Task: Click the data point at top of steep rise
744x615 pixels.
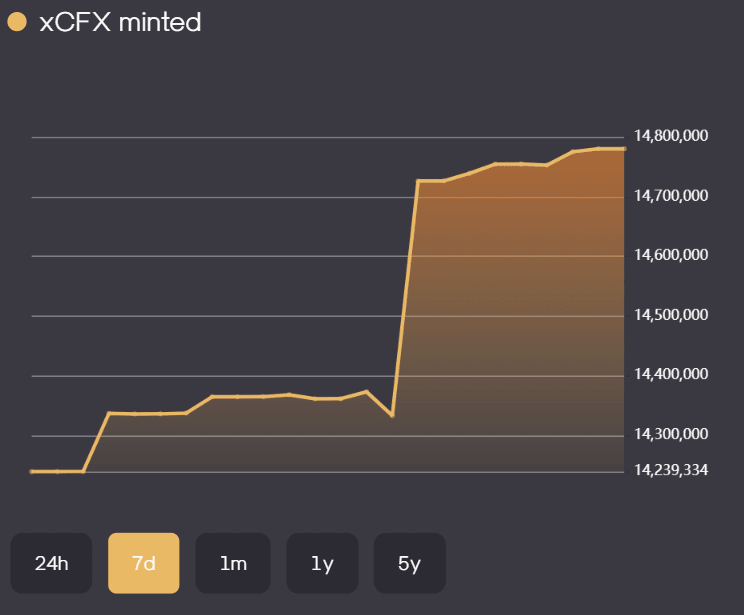Action: pos(418,181)
